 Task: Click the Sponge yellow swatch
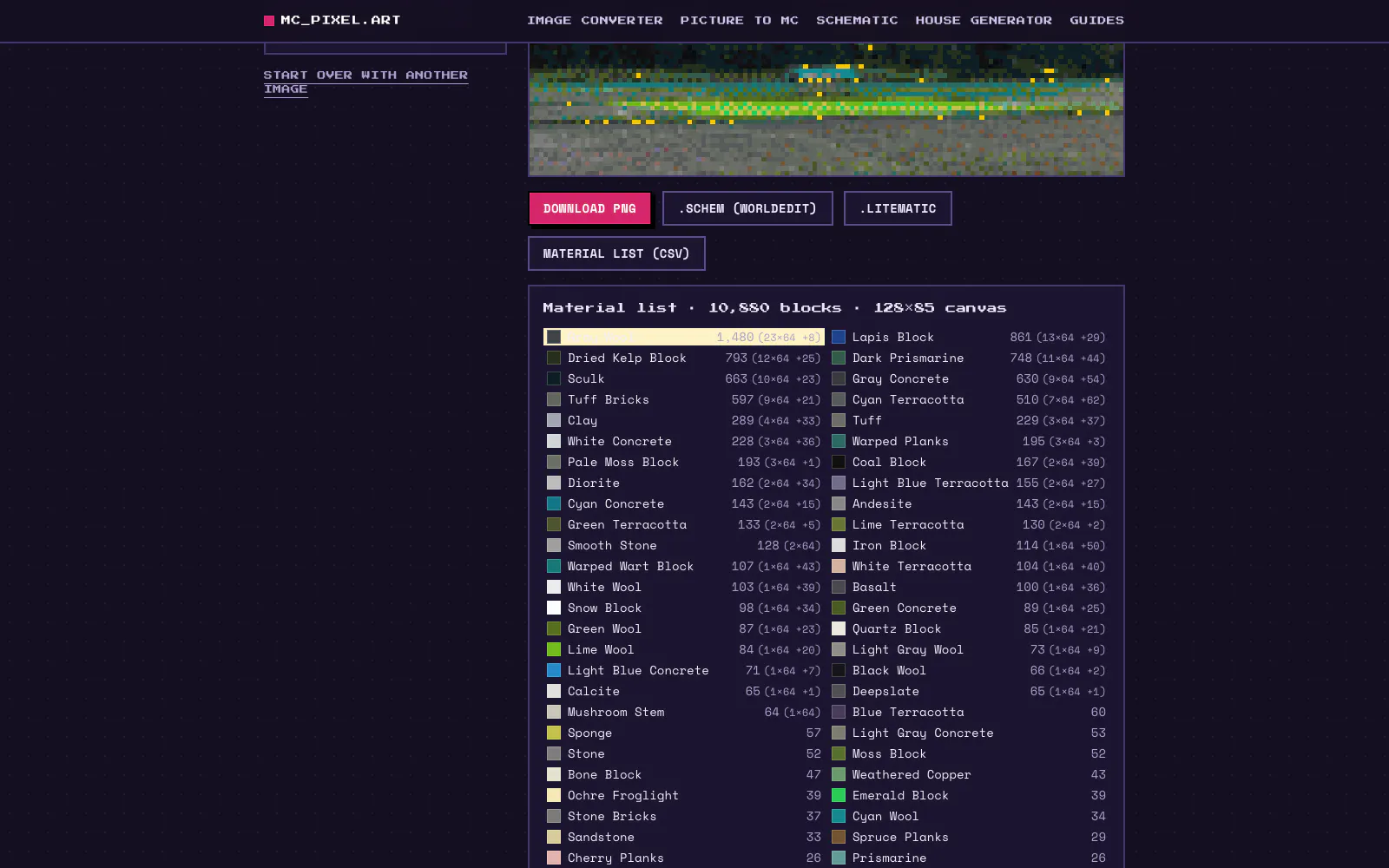click(554, 733)
